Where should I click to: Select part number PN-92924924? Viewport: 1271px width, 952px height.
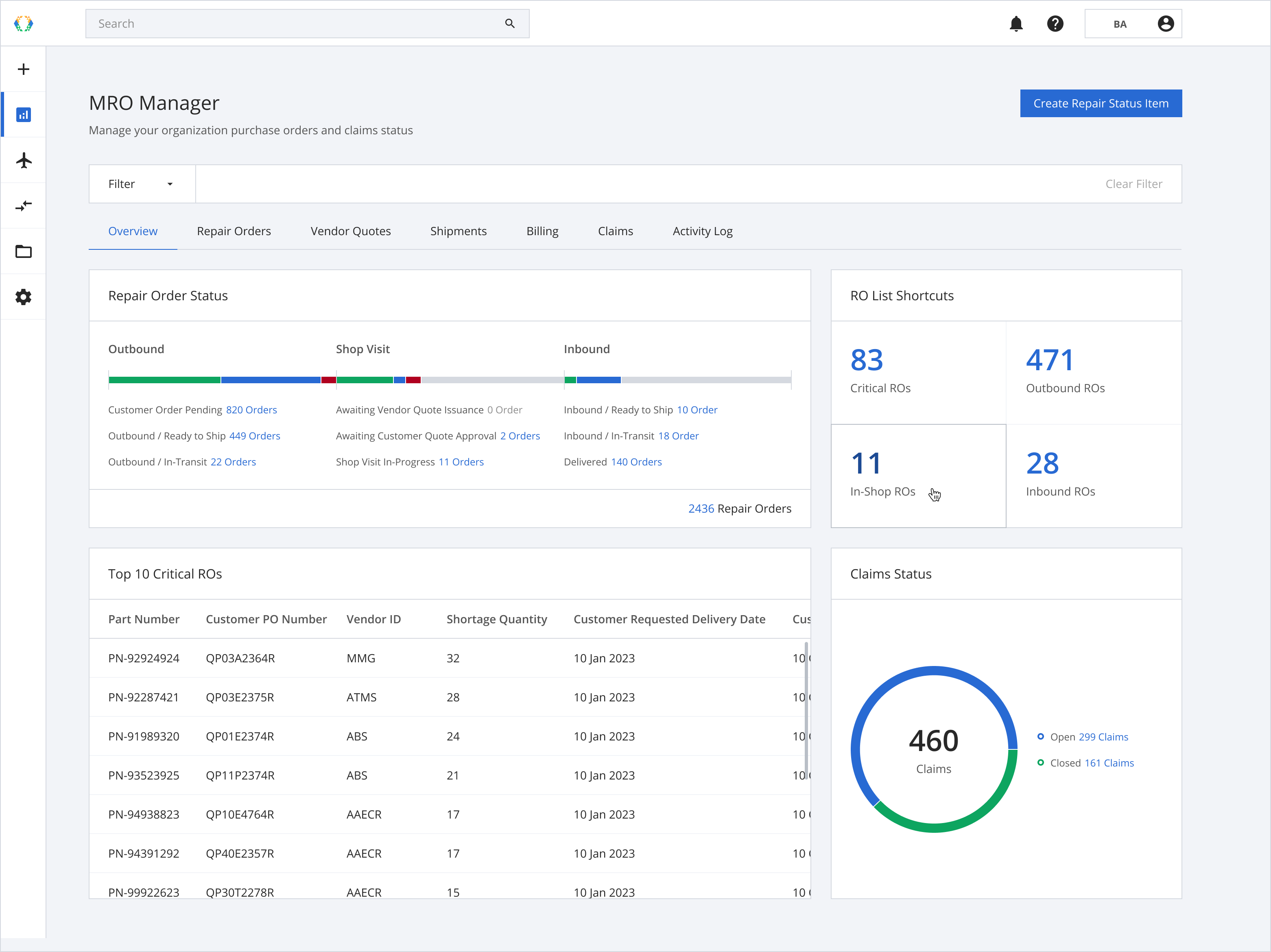144,658
